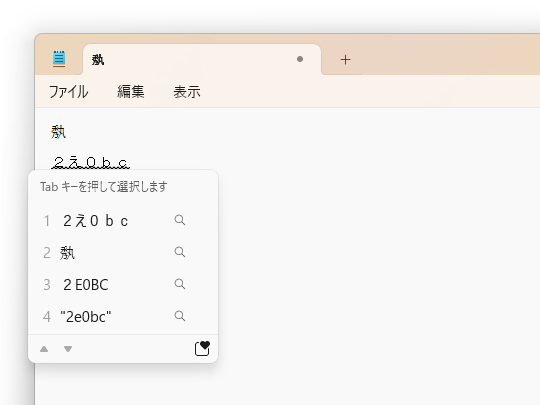Viewport: 540px width, 405px height.
Task: Click the "Tab キーを押して選択します" hint text
Action: (x=104, y=187)
